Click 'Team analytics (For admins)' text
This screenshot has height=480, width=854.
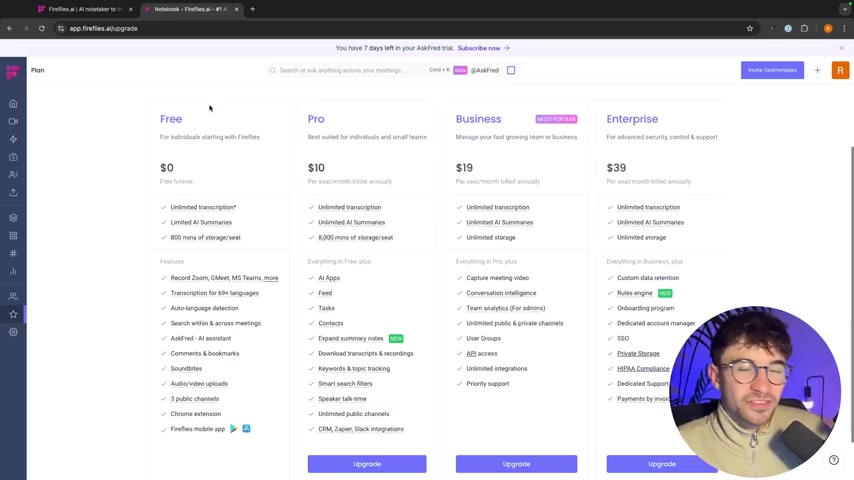click(x=505, y=308)
